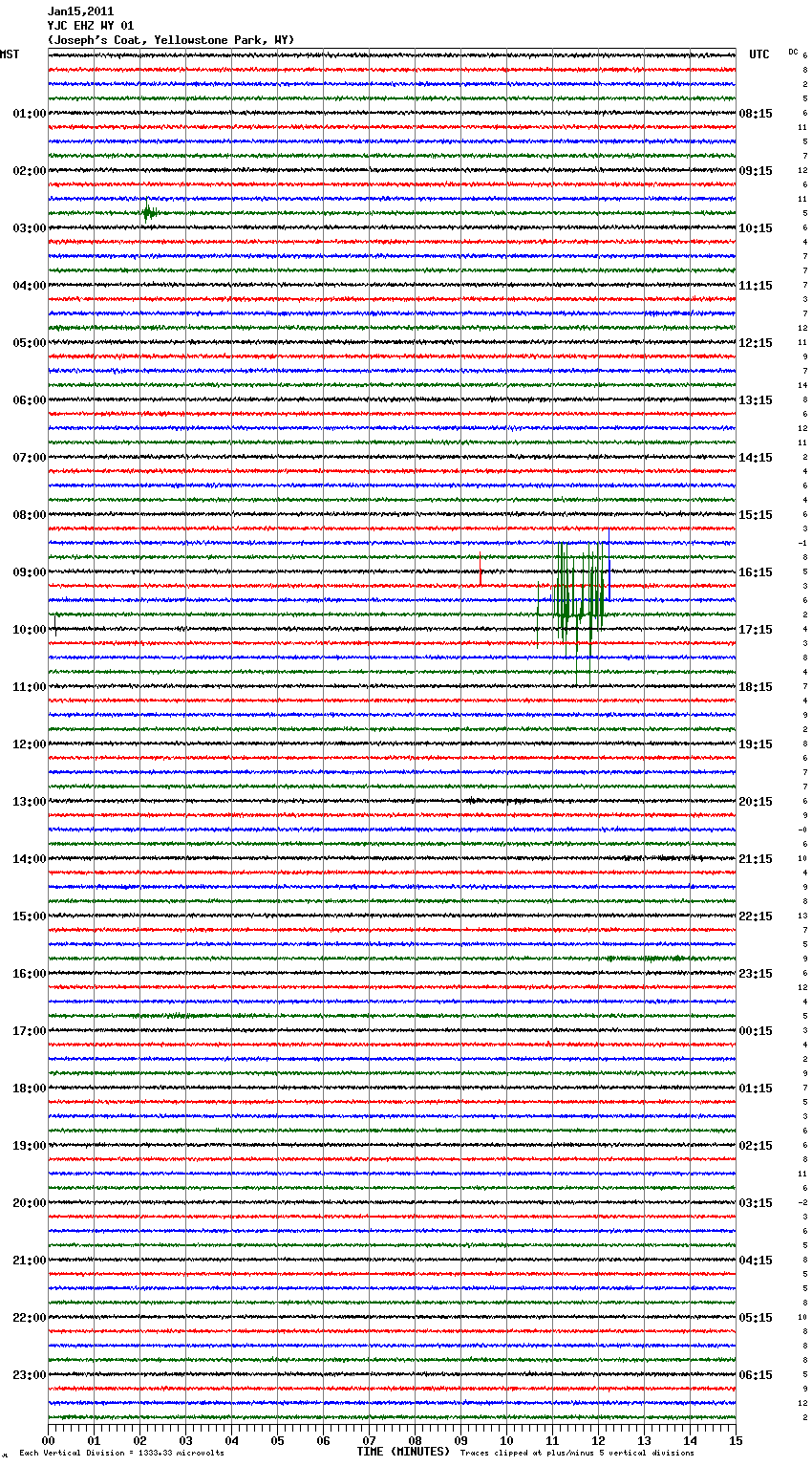Click the Joseph's Coat, Yellowstone Park location title
812x1466 pixels.
pos(171,40)
